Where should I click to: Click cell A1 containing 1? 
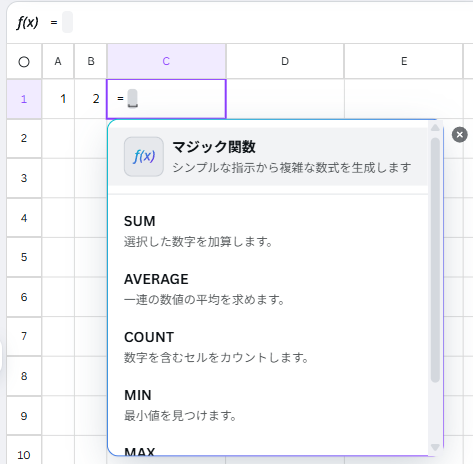click(x=58, y=99)
